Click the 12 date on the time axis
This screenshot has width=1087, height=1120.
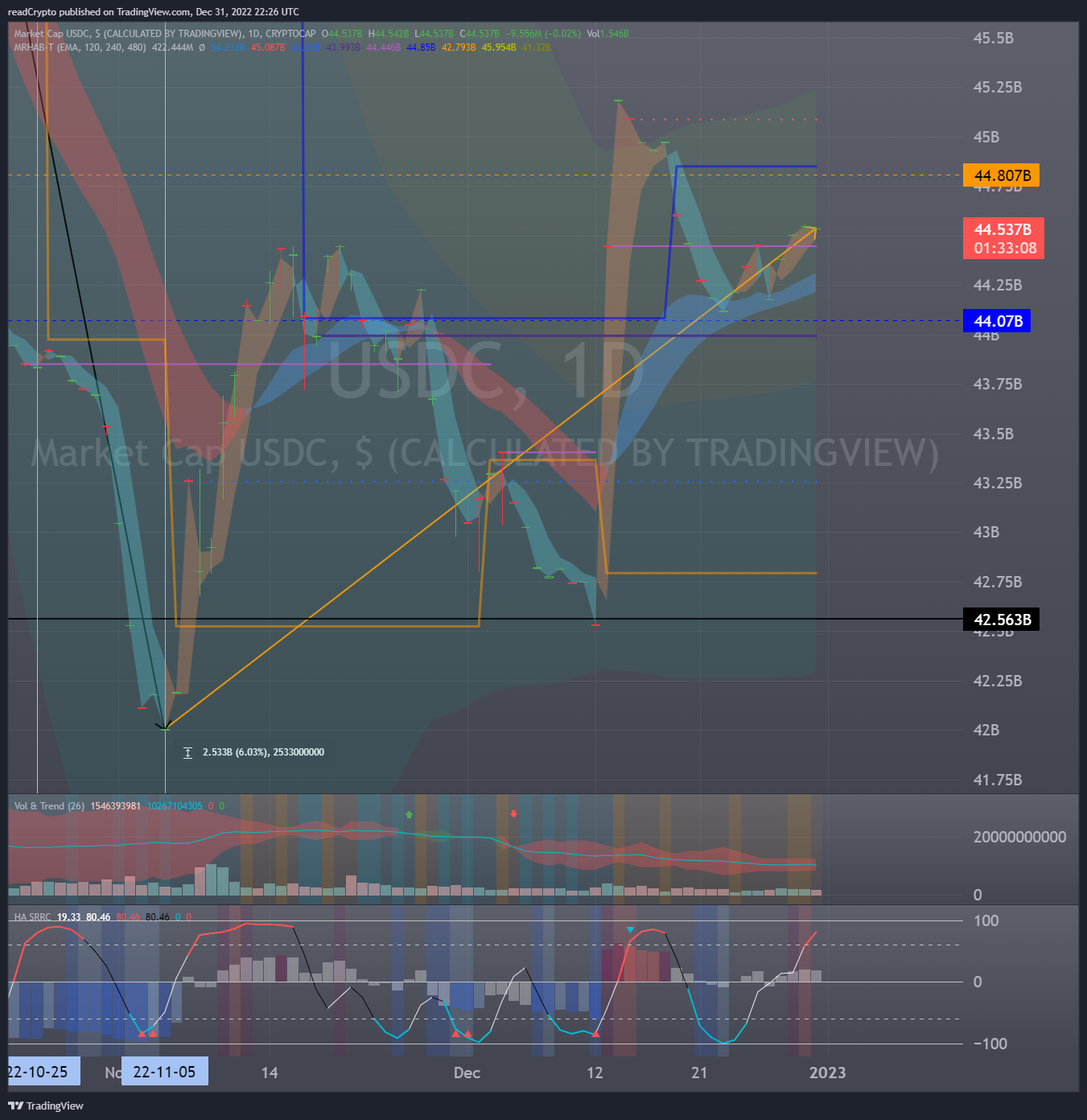(595, 1073)
